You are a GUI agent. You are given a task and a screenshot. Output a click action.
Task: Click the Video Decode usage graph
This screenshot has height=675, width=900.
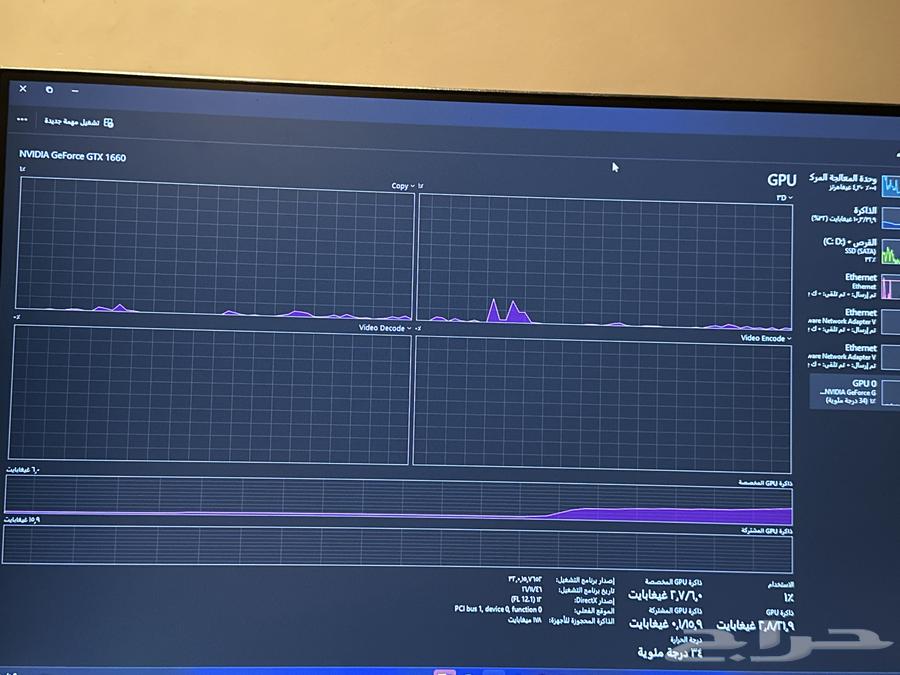pyautogui.click(x=210, y=394)
